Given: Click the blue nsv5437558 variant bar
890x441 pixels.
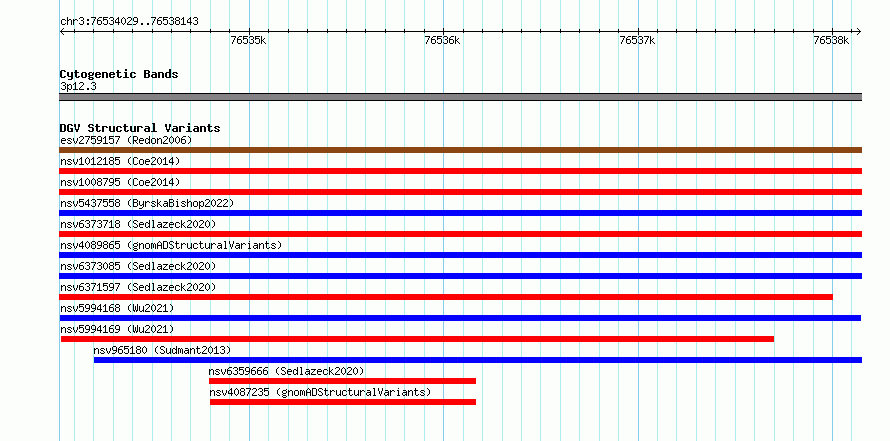Looking at the screenshot, I should (x=461, y=213).
